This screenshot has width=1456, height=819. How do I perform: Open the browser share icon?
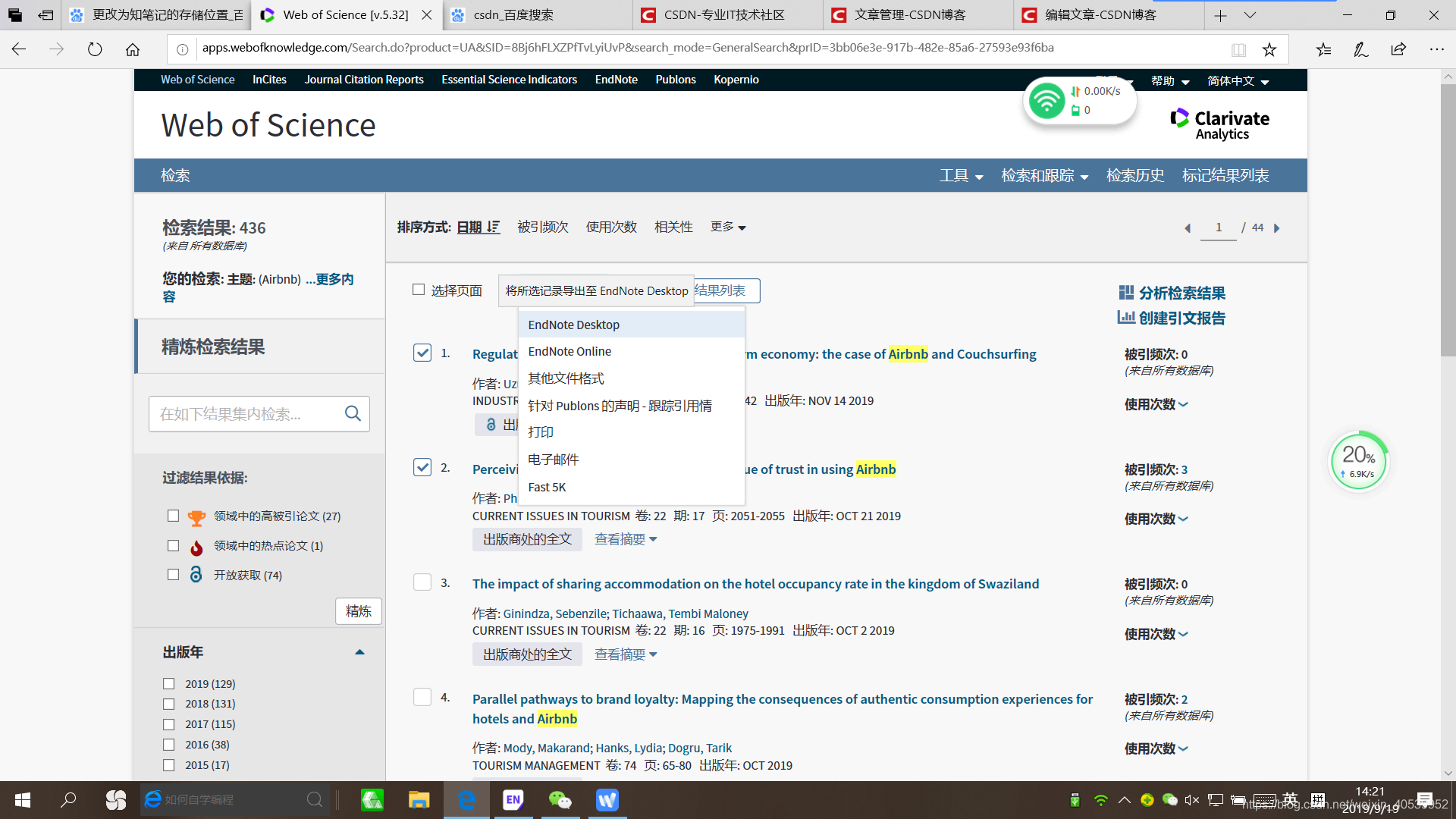[1398, 49]
